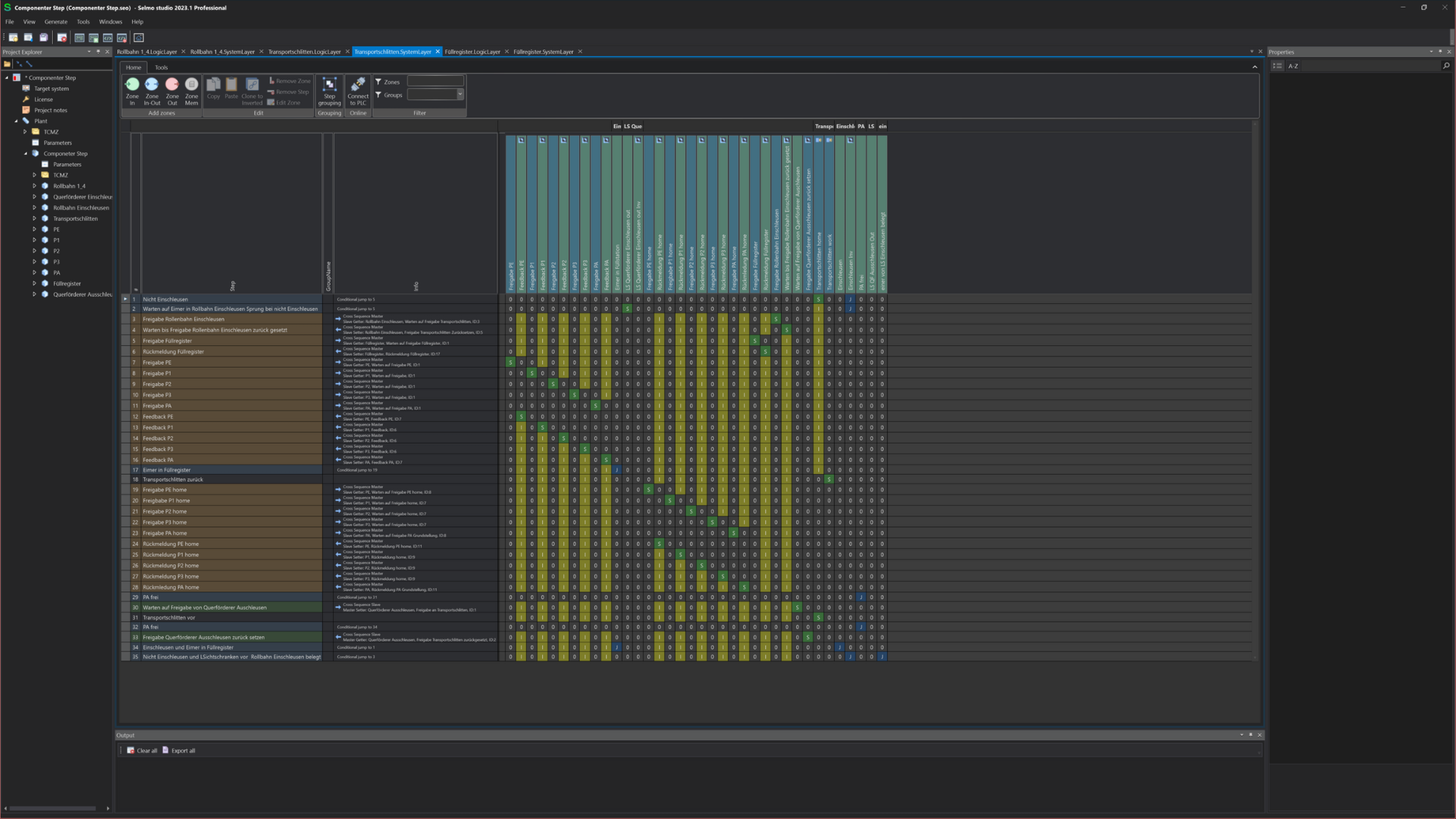This screenshot has width=1456, height=819.
Task: Toggle auto-hide pin on Project Explorer
Action: pyautogui.click(x=98, y=52)
